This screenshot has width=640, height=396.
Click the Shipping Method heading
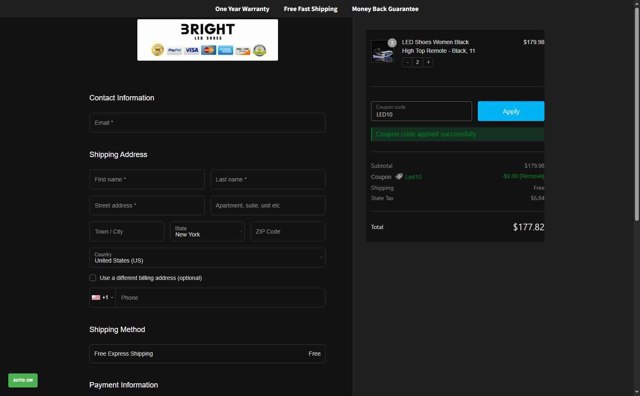tap(117, 329)
